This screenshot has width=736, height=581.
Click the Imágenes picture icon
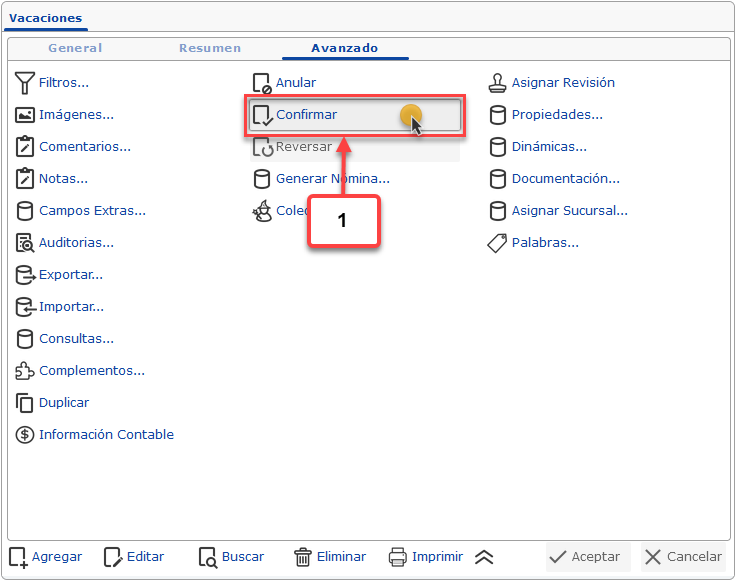[24, 115]
